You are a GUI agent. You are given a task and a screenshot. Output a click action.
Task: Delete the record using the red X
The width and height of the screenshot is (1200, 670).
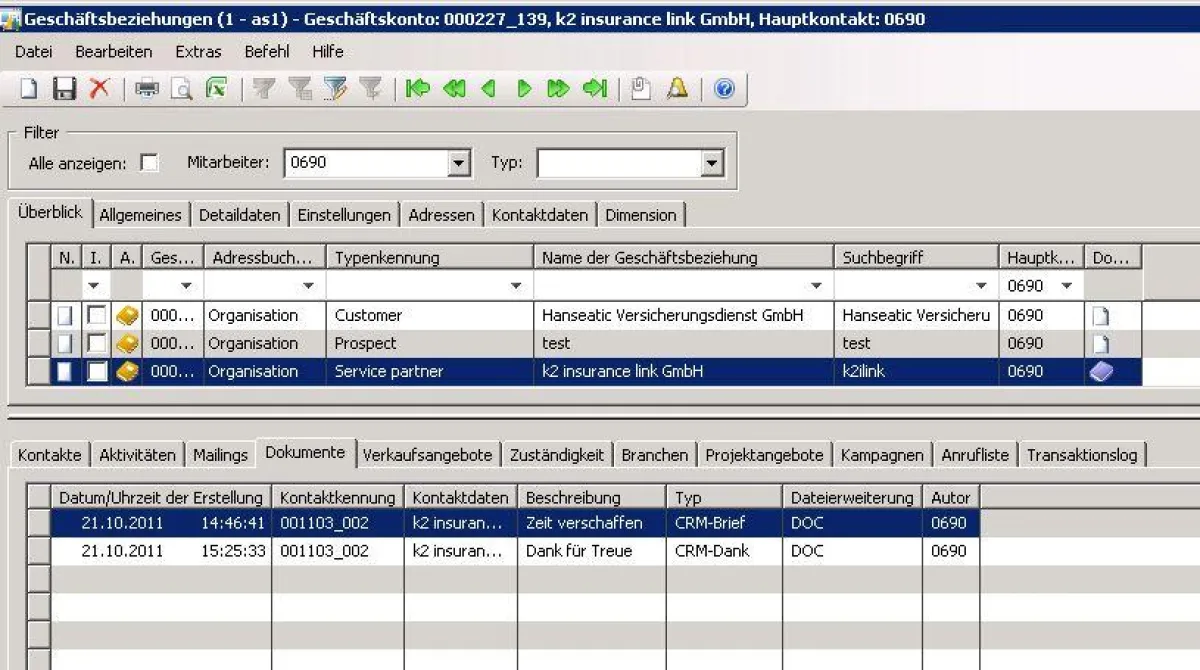click(x=100, y=89)
